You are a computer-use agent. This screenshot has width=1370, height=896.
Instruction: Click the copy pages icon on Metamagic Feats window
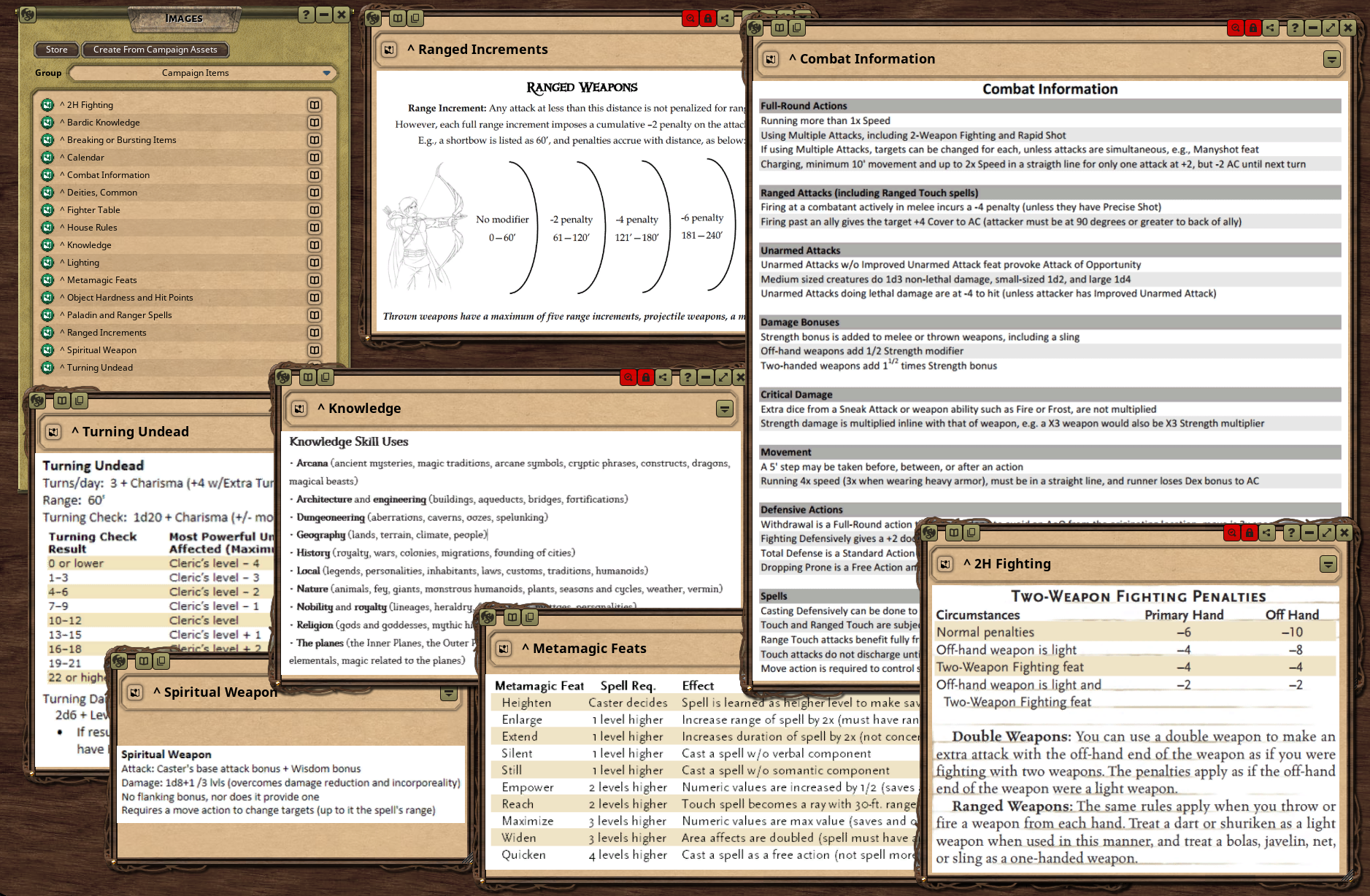531,617
